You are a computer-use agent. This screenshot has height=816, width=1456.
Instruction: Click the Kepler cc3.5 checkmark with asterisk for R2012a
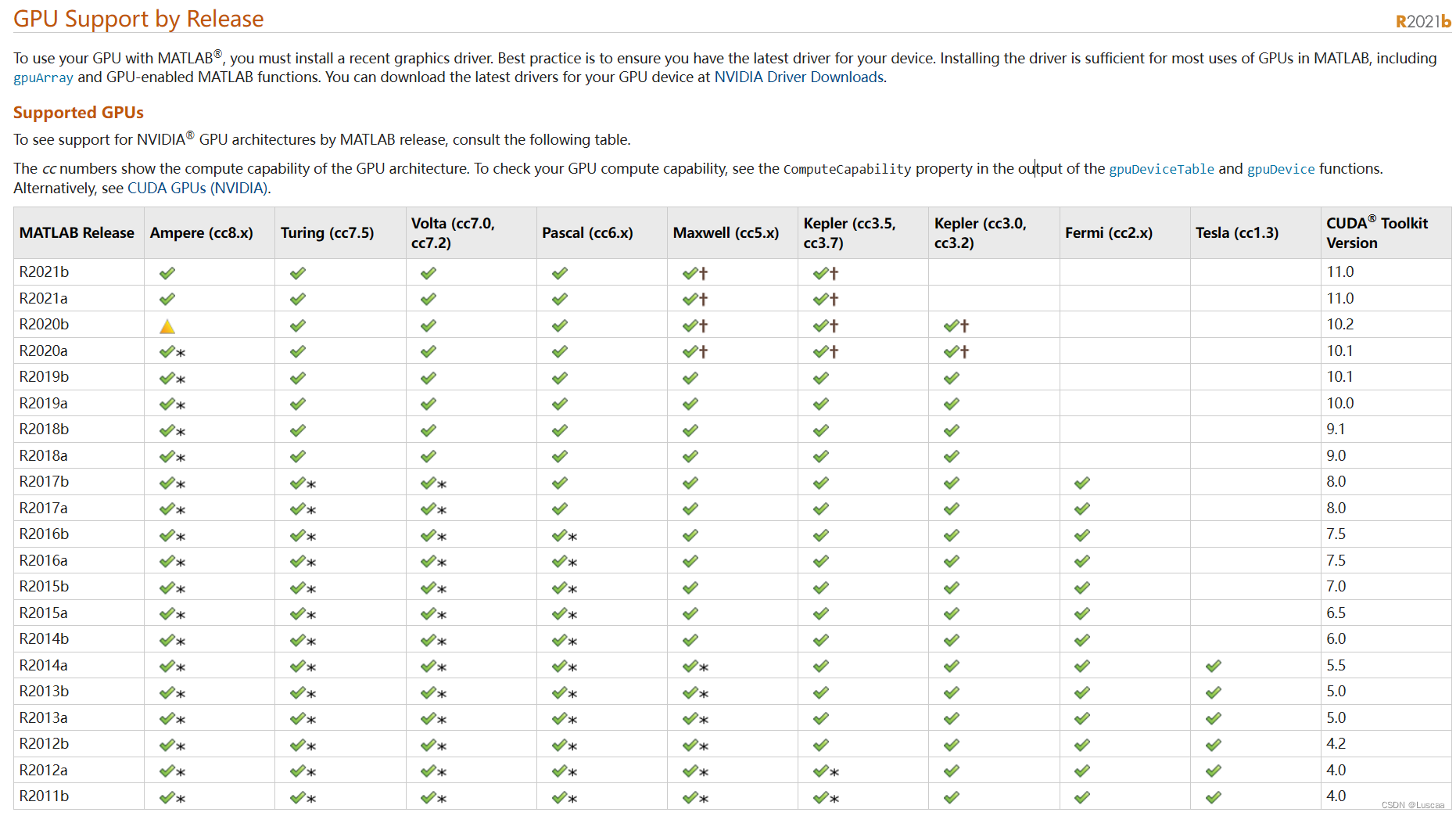(827, 771)
